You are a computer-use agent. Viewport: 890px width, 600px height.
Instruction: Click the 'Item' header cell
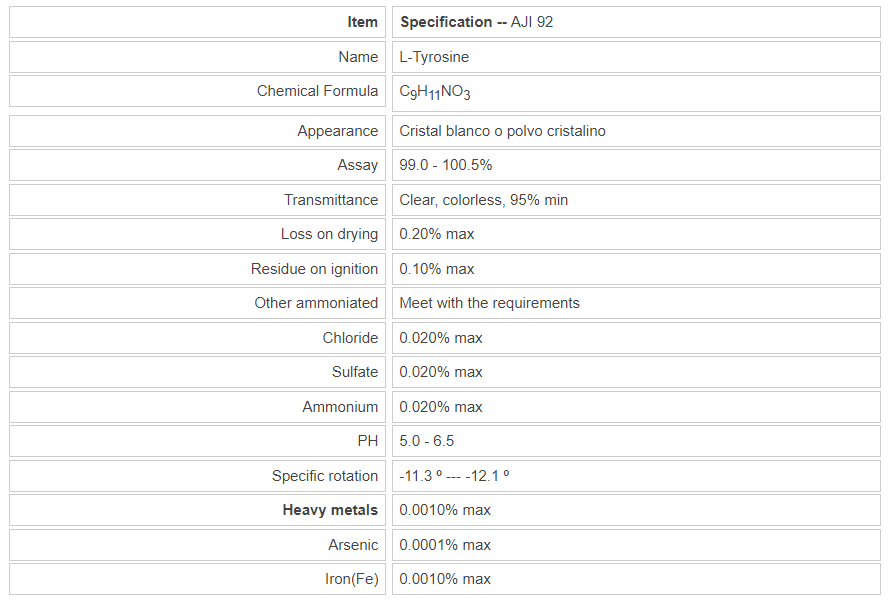pos(363,22)
